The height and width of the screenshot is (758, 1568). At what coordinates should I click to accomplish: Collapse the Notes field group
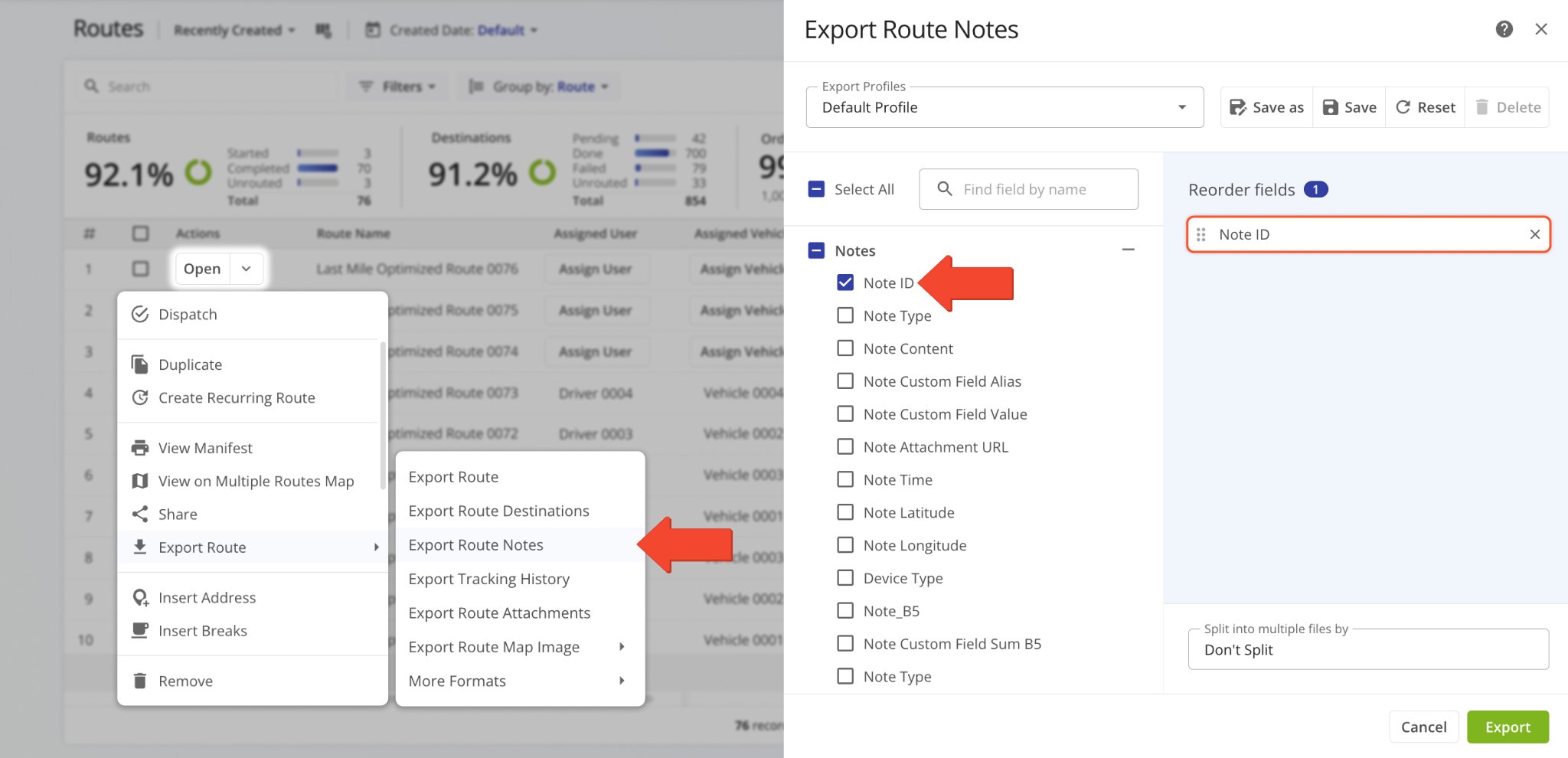click(1128, 250)
